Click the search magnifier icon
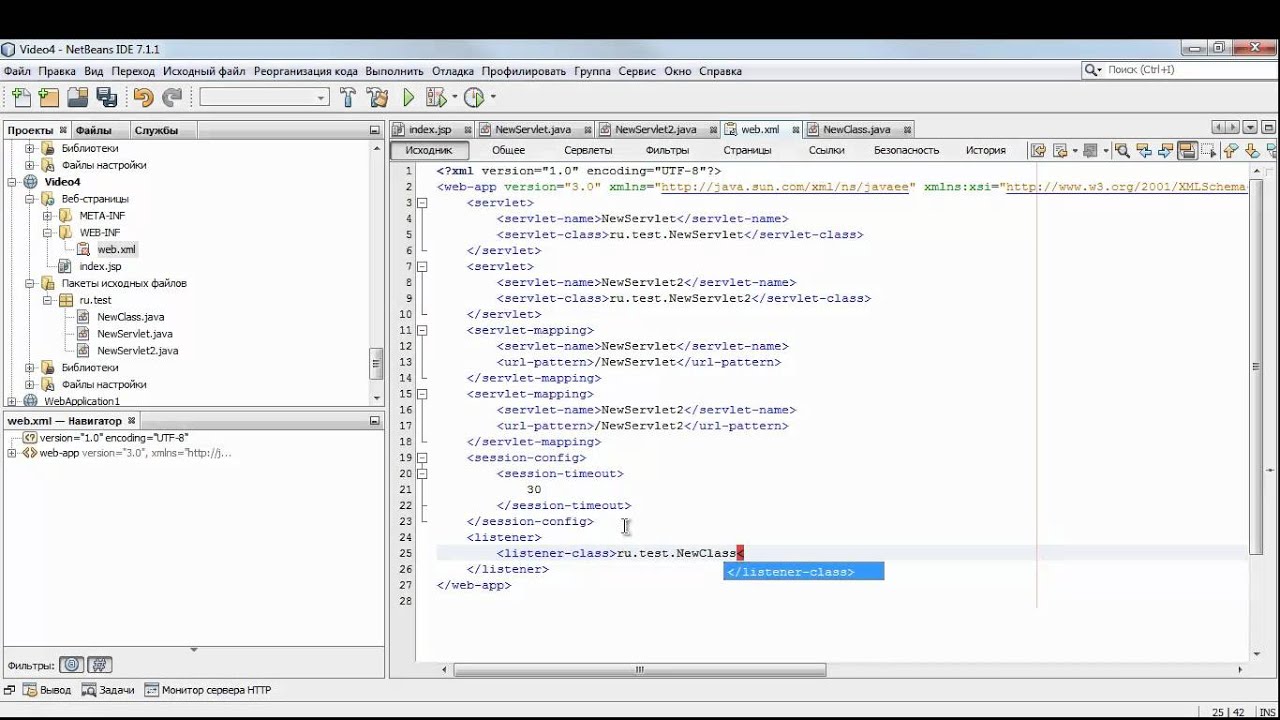The height and width of the screenshot is (720, 1280). click(1092, 70)
